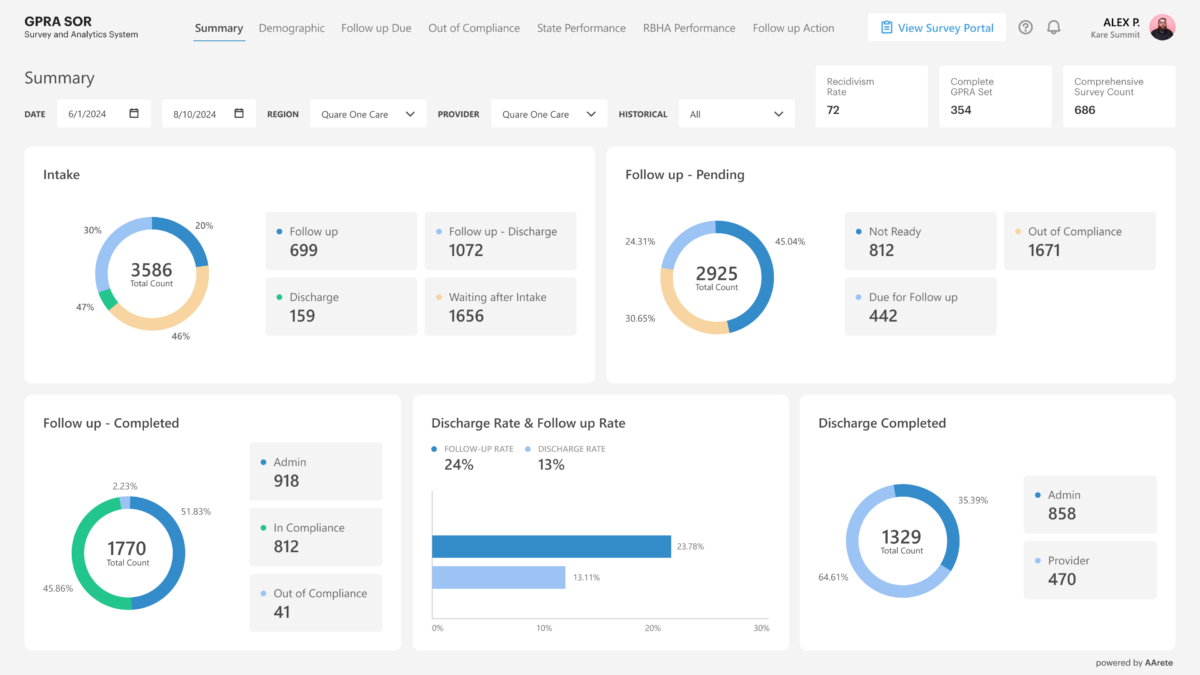
Task: Click the powered by AArete link
Action: point(1134,662)
